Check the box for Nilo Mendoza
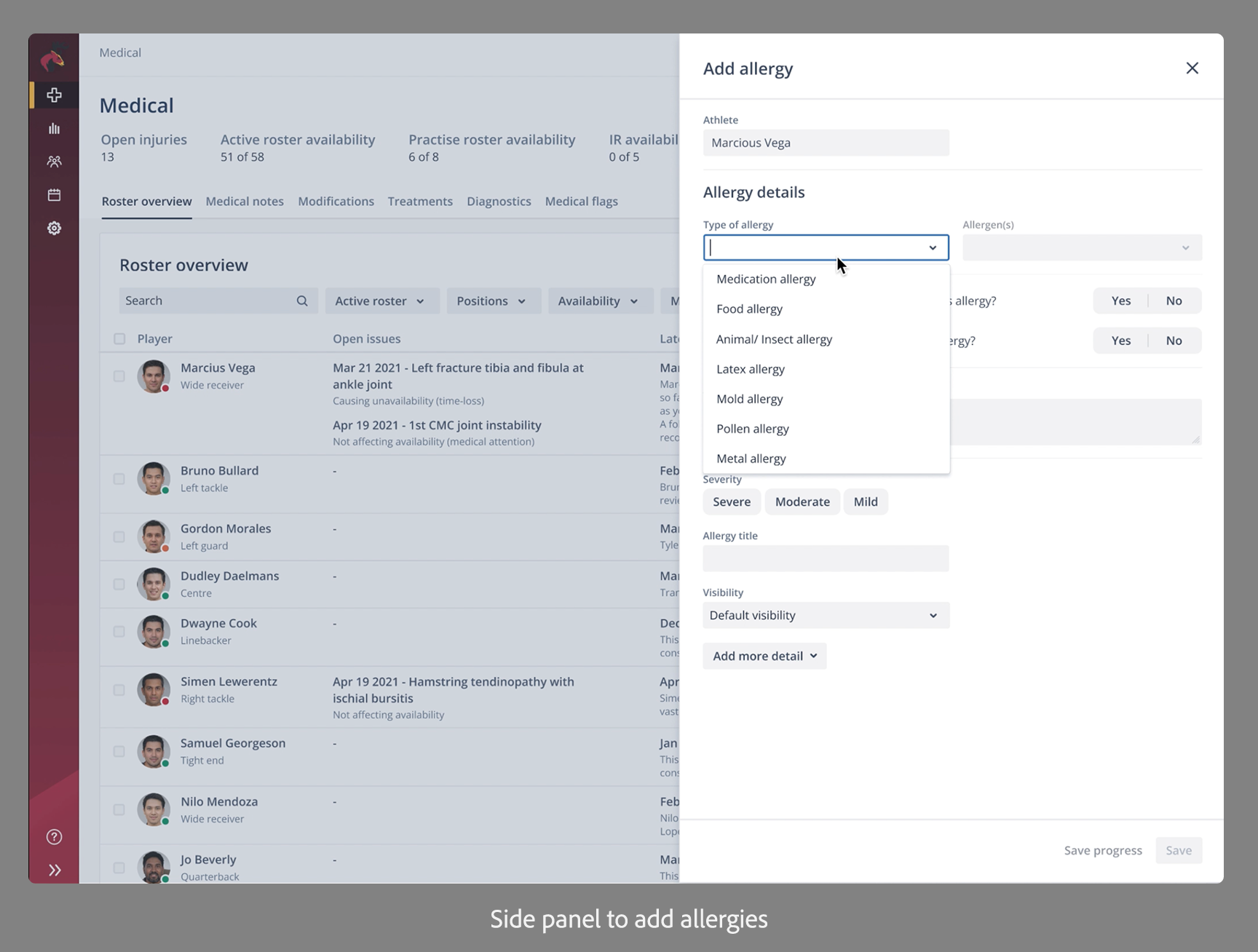Screen dimensions: 1258x952 pos(119,809)
